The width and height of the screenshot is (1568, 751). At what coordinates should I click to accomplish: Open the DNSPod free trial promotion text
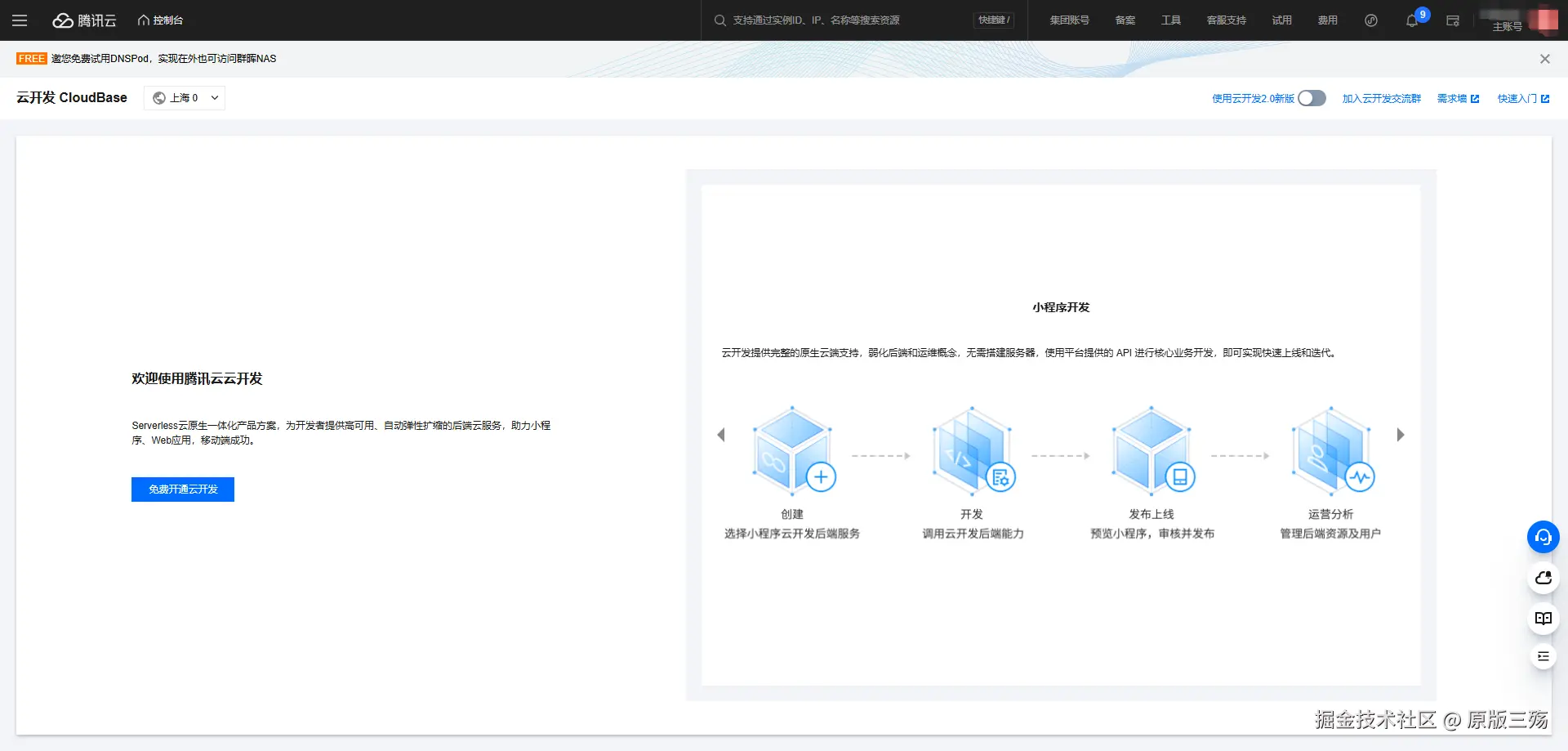pyautogui.click(x=163, y=59)
